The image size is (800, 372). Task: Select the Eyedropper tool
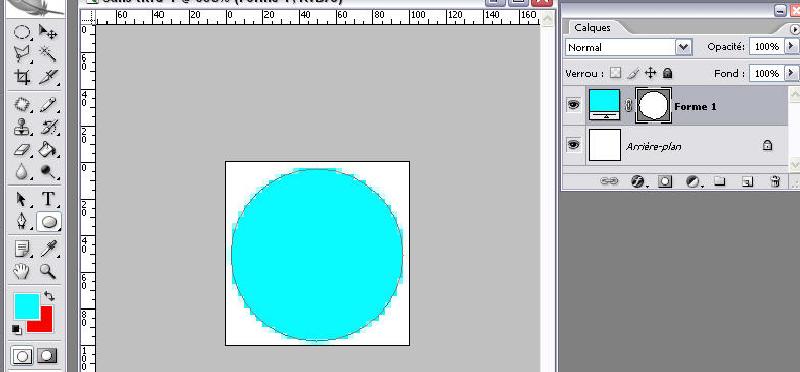48,249
